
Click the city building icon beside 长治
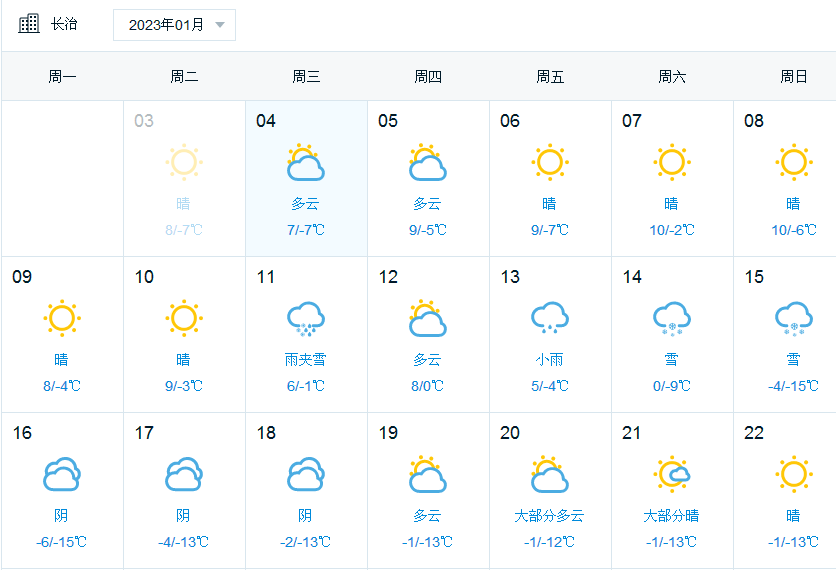pos(29,24)
